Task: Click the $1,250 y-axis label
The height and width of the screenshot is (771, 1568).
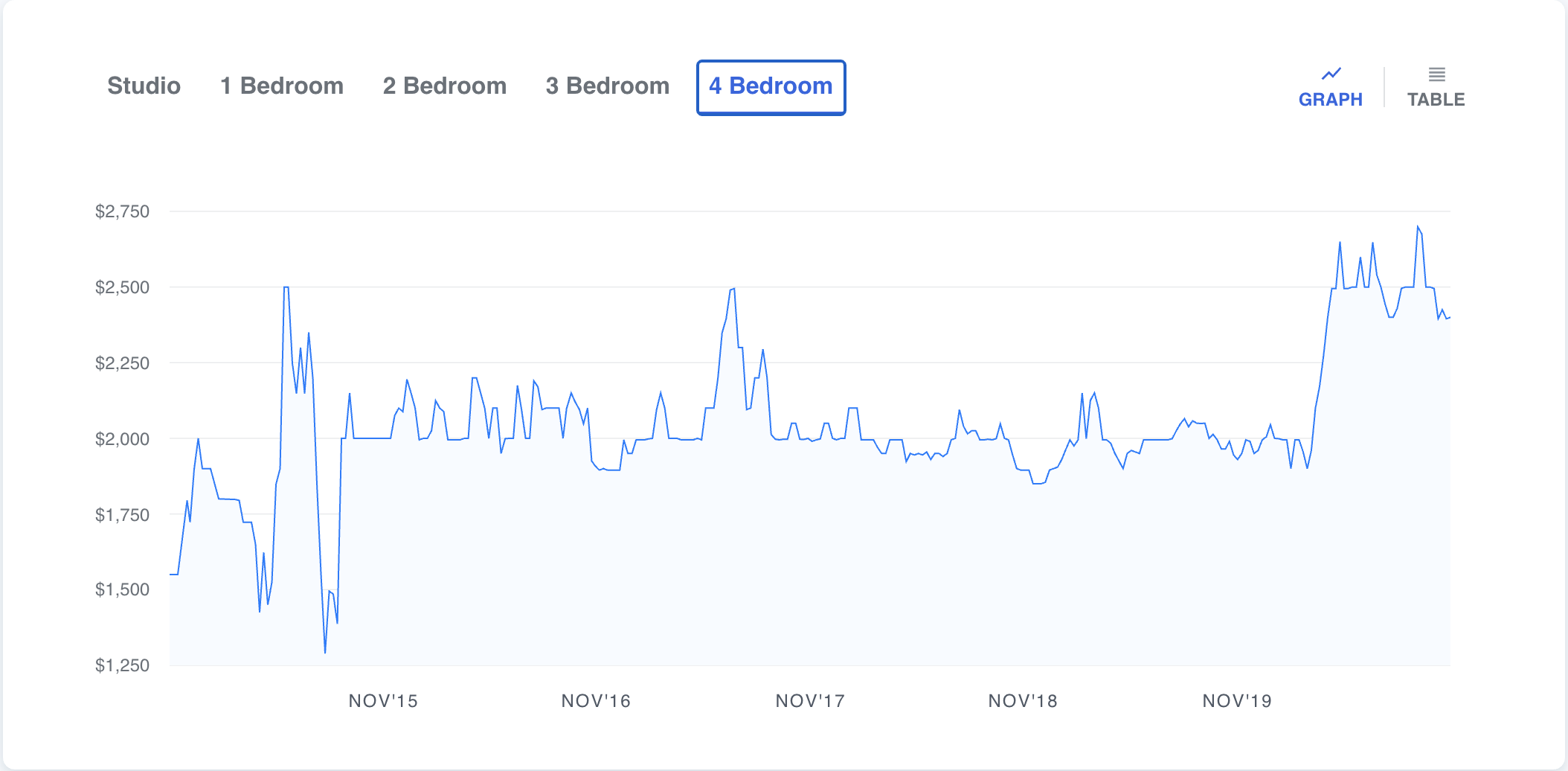Action: click(x=122, y=665)
